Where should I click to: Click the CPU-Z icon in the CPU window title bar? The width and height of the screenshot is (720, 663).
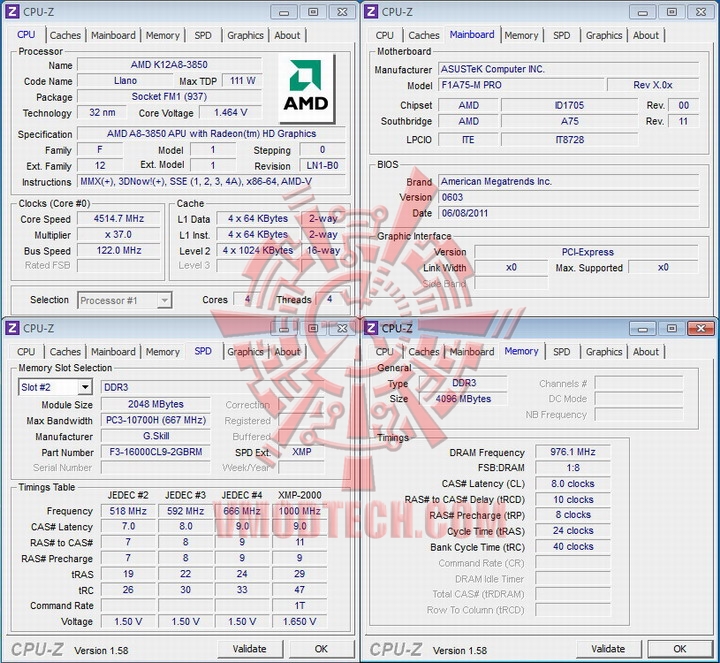[x=12, y=11]
